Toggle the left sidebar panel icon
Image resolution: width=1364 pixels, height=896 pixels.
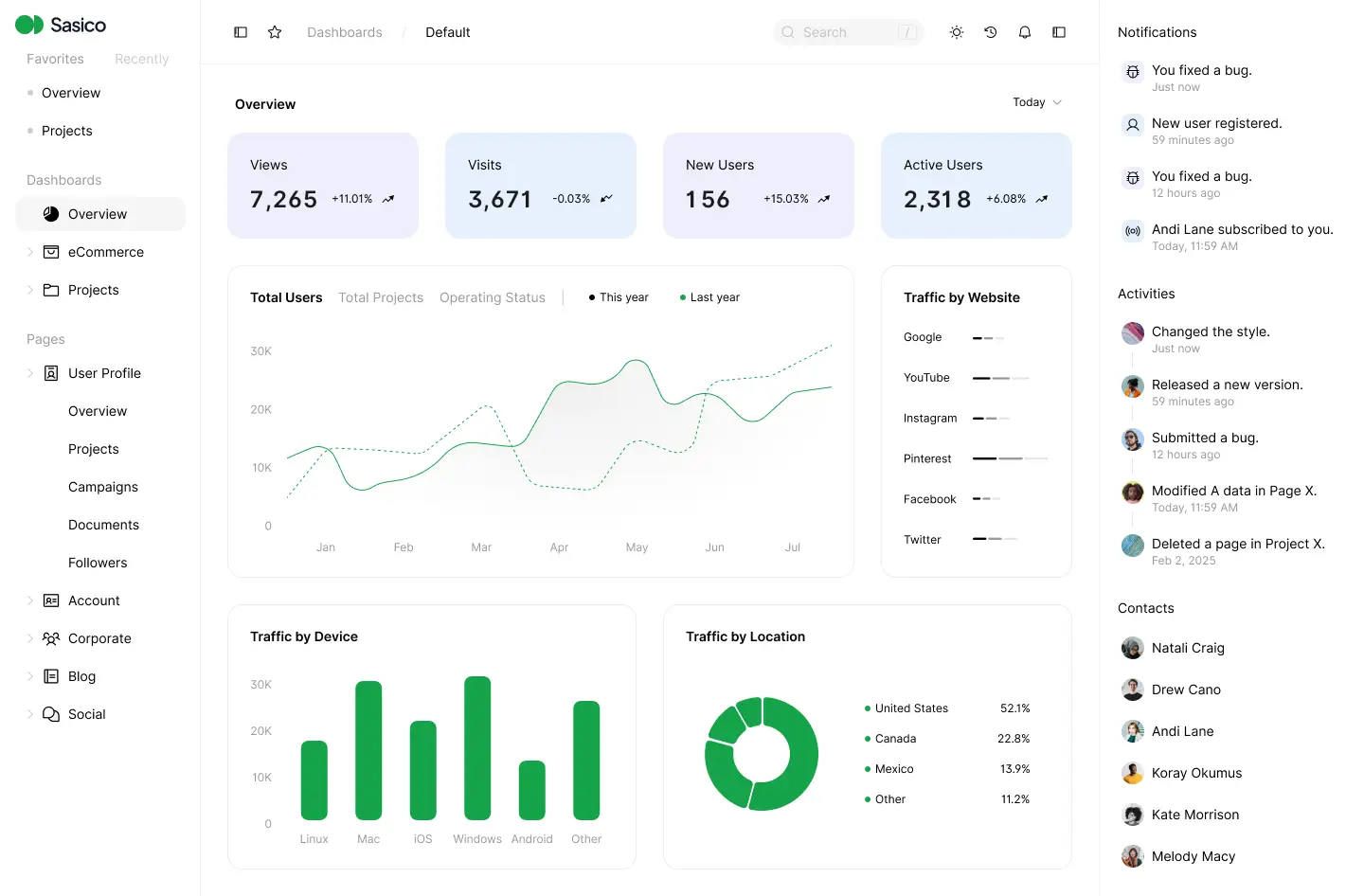tap(241, 32)
